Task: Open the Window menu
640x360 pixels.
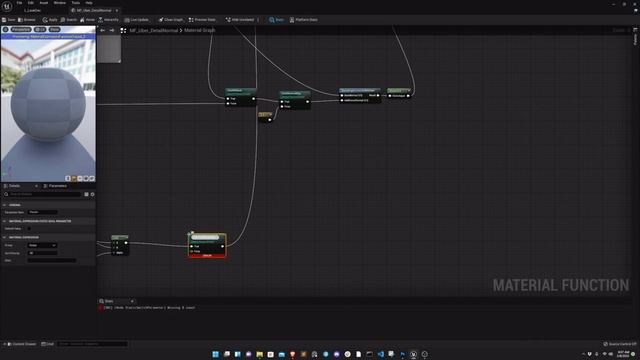Action: (60, 3)
